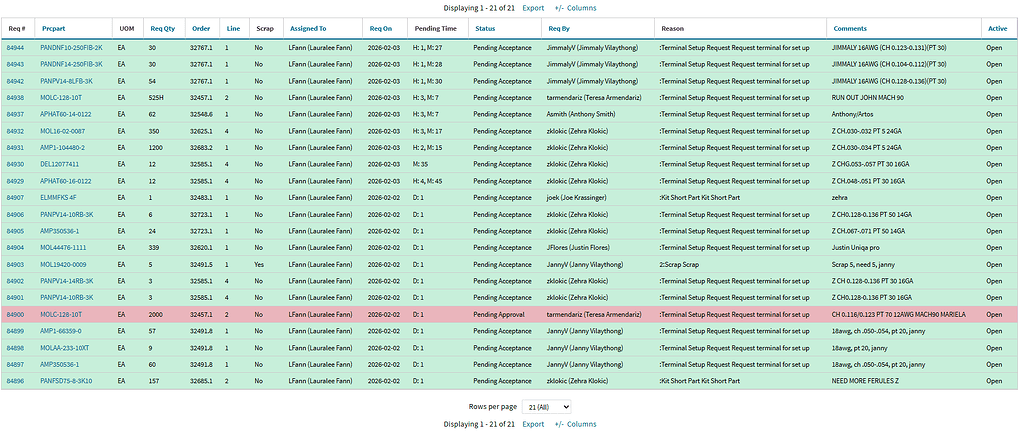Open request number 84897
The width and height of the screenshot is (1024, 436).
pyautogui.click(x=16, y=365)
